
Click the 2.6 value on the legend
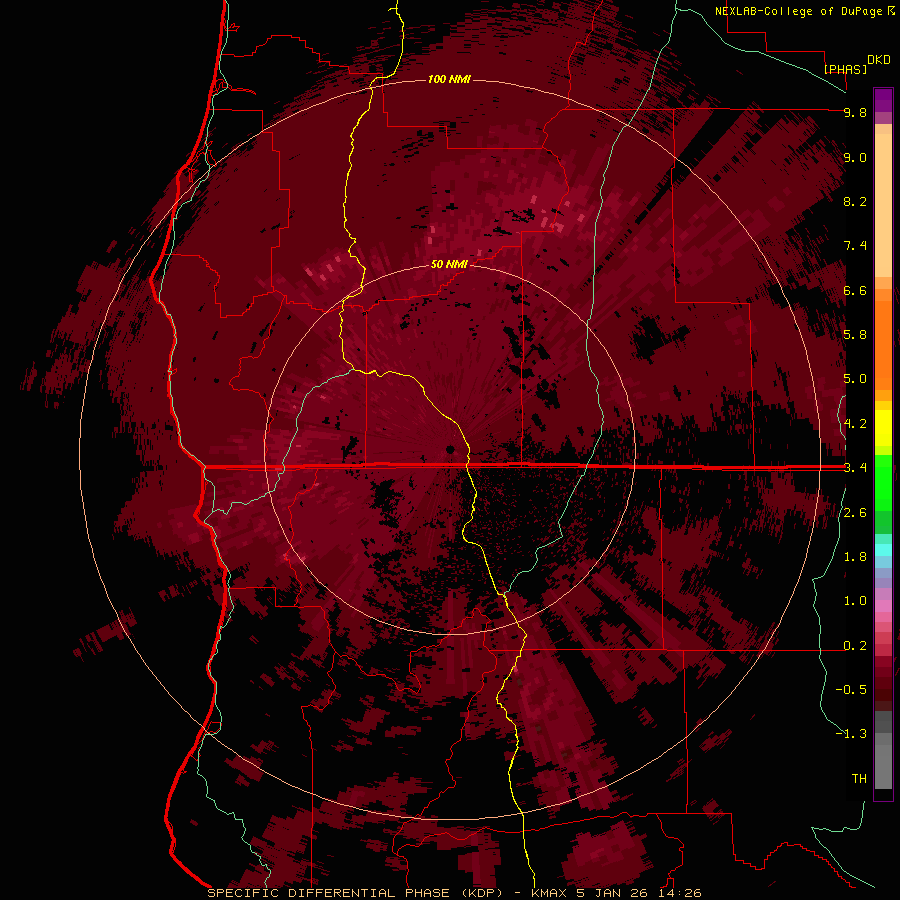point(855,513)
